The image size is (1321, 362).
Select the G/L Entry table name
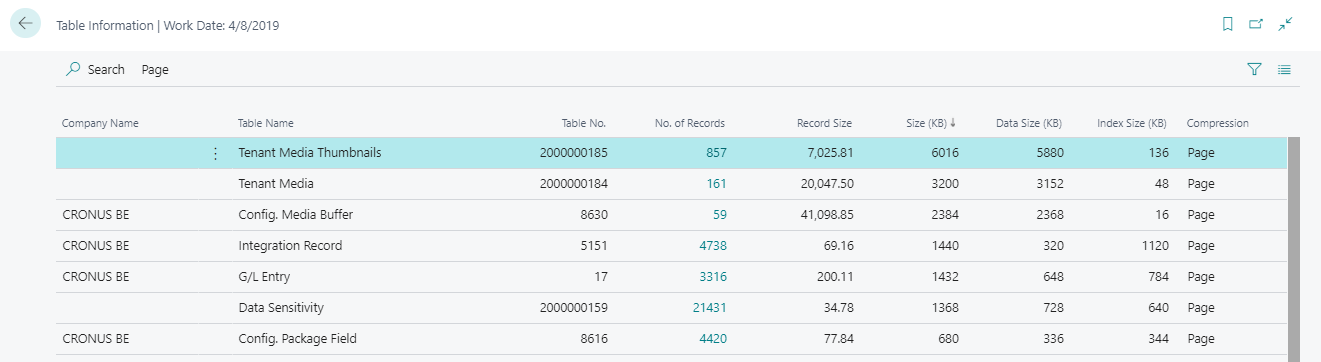click(x=264, y=277)
